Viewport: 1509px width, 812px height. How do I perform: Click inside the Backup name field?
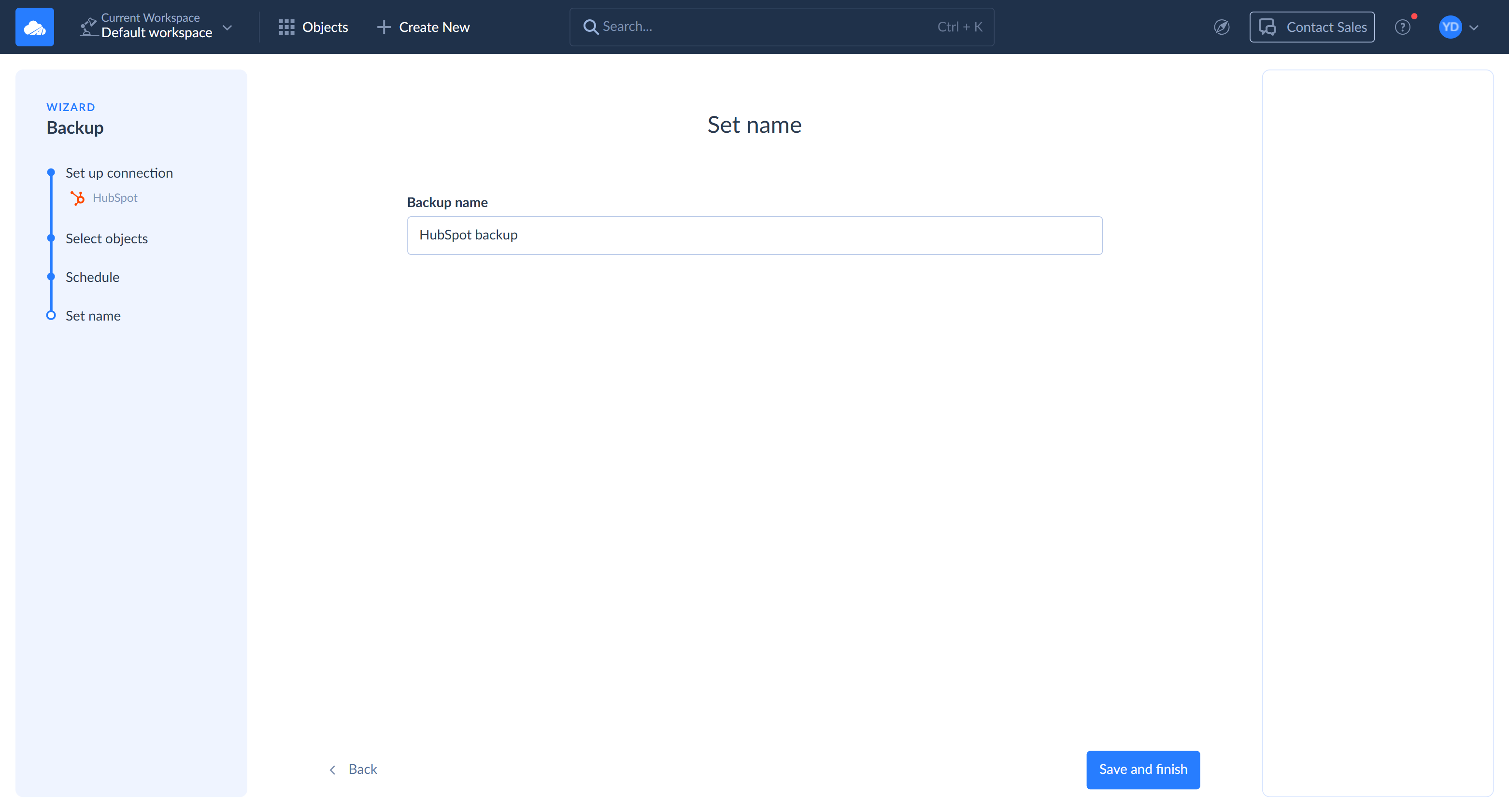click(754, 236)
